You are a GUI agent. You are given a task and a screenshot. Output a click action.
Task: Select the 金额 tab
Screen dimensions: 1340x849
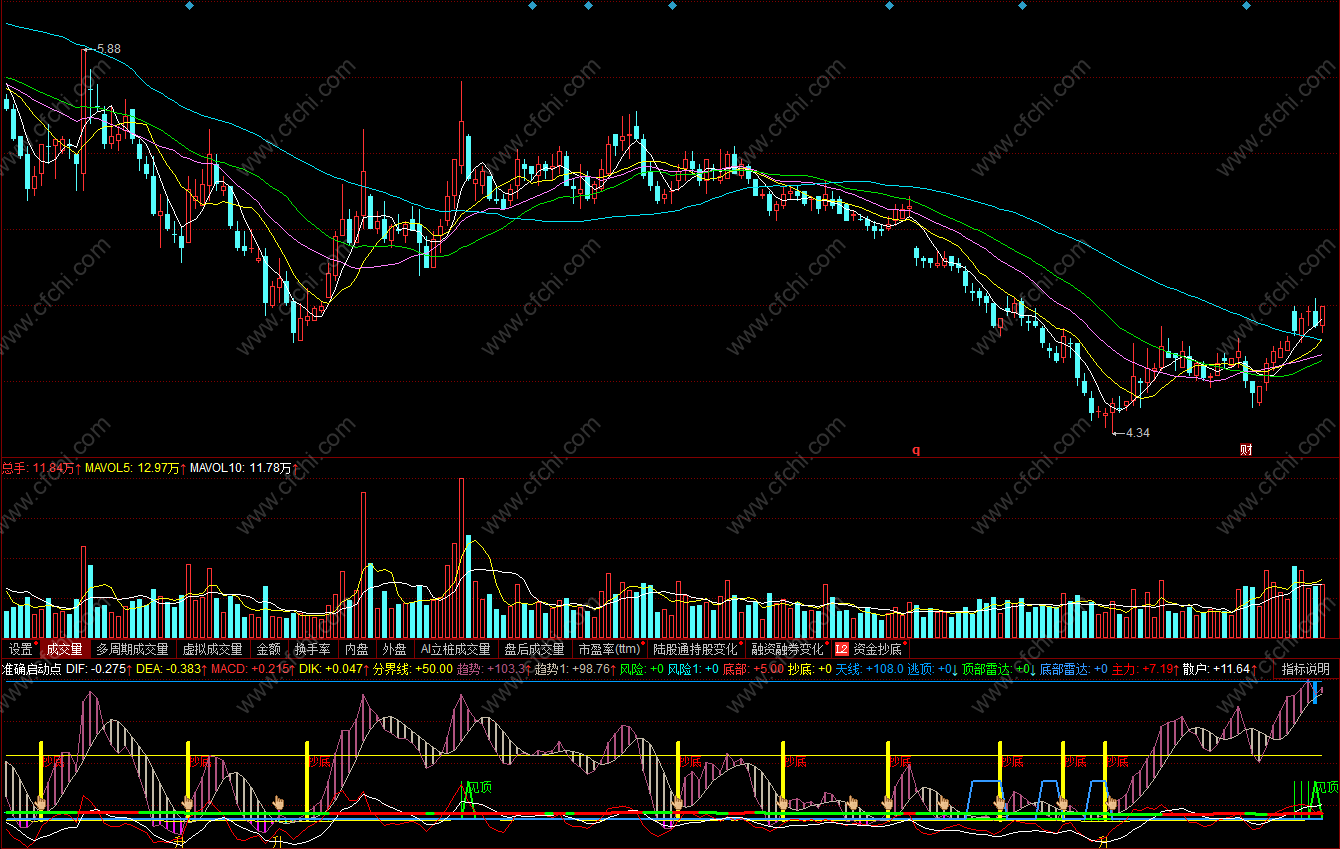tap(268, 649)
